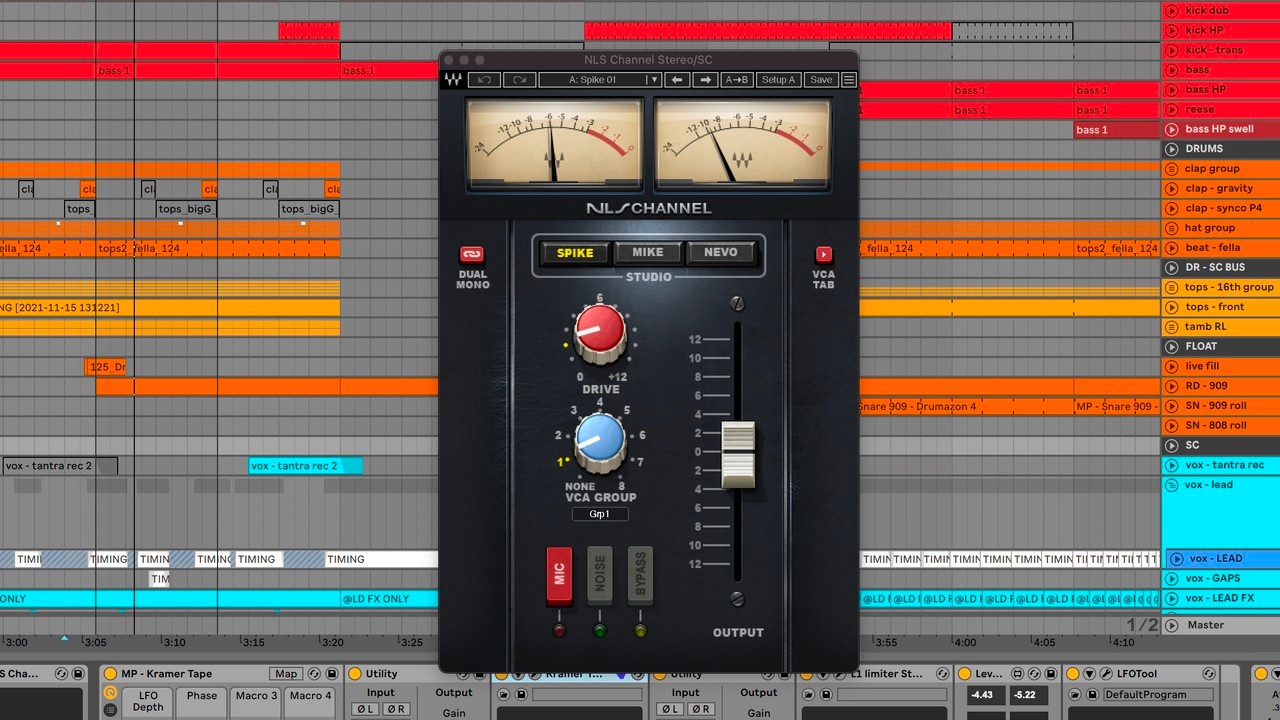Image resolution: width=1280 pixels, height=720 pixels.
Task: Undo the last change in NLS Channel
Action: [484, 80]
